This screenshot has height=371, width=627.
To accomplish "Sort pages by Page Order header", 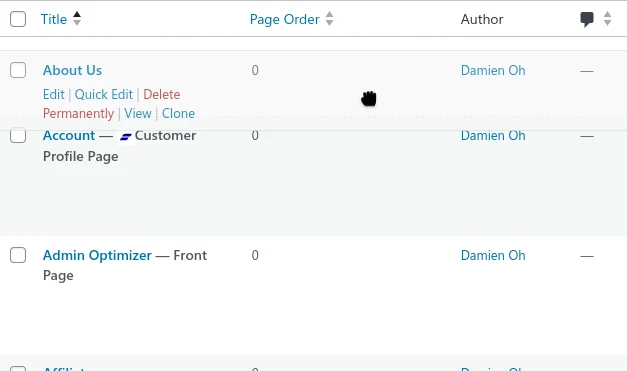I will pos(284,19).
